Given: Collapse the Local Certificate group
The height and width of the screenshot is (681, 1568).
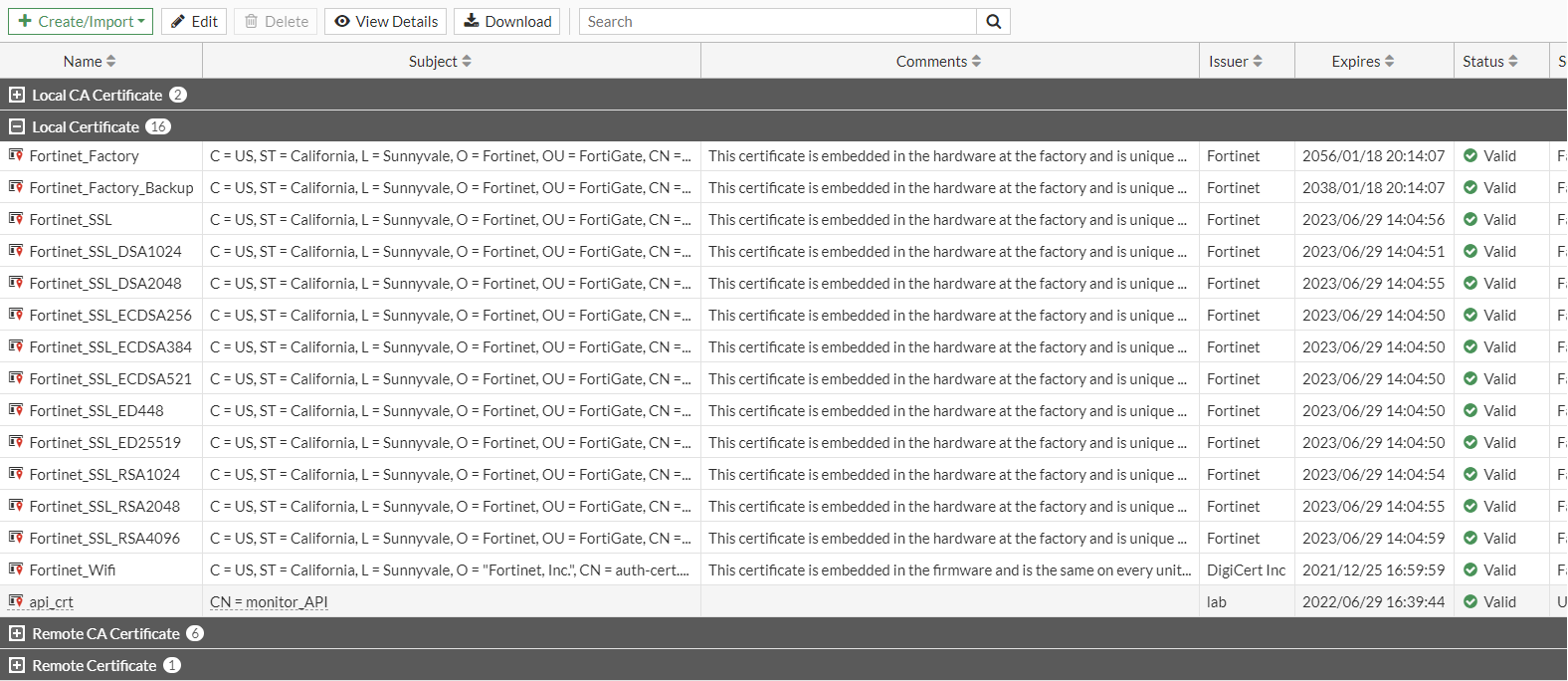Looking at the screenshot, I should [x=16, y=126].
